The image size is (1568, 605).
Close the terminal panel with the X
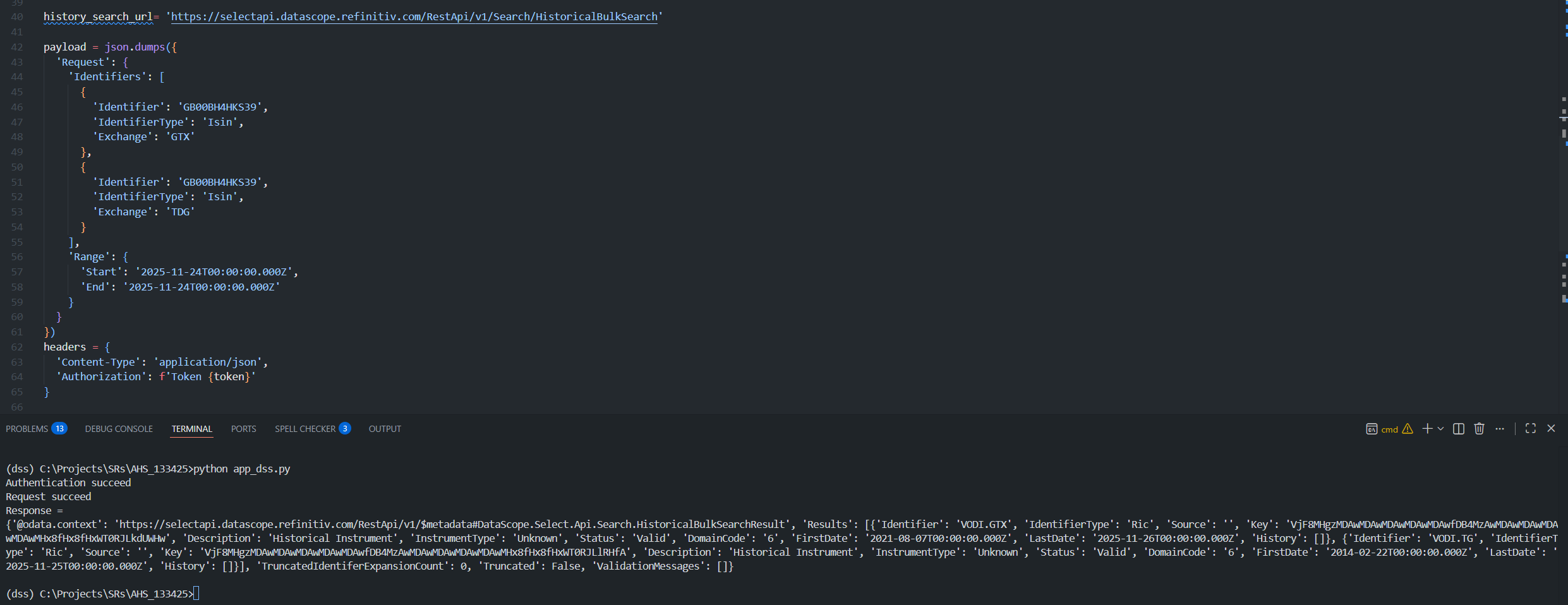(1552, 429)
